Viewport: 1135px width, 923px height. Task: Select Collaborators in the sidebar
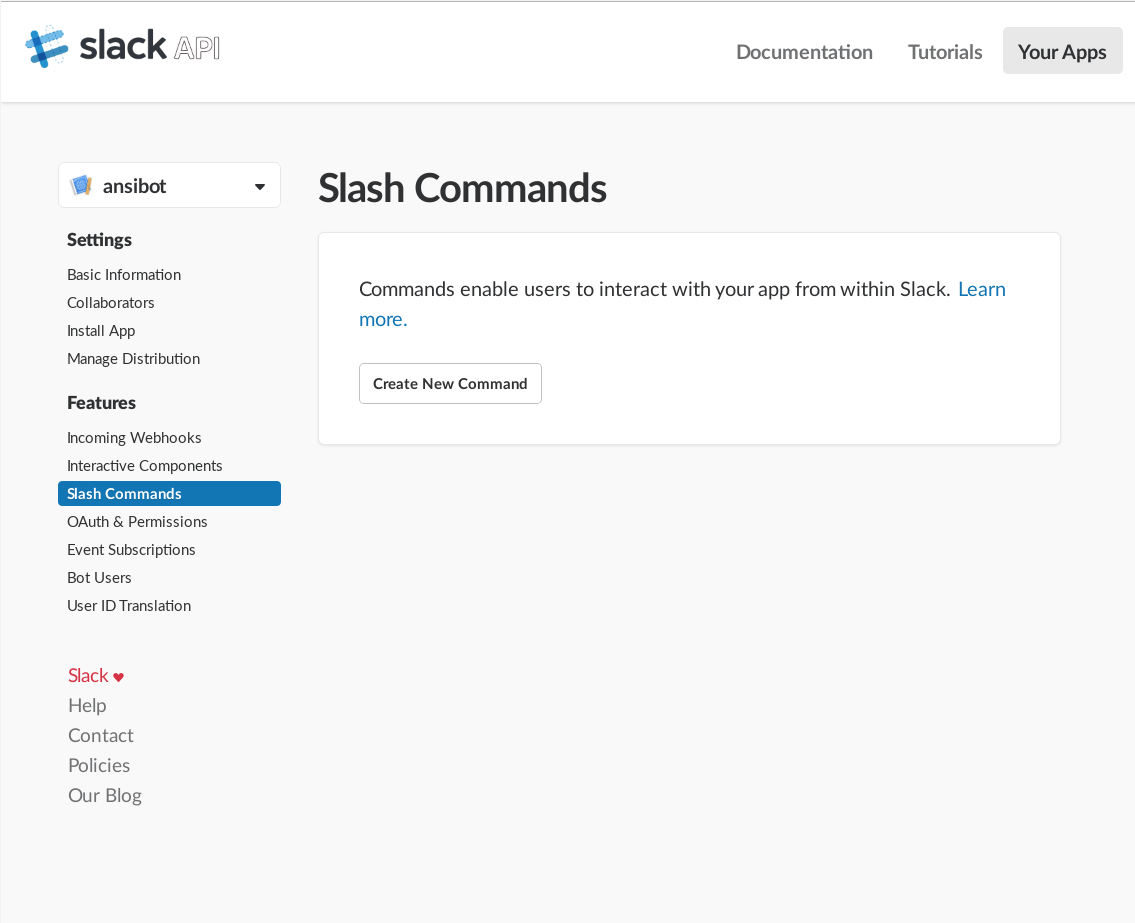(x=111, y=303)
